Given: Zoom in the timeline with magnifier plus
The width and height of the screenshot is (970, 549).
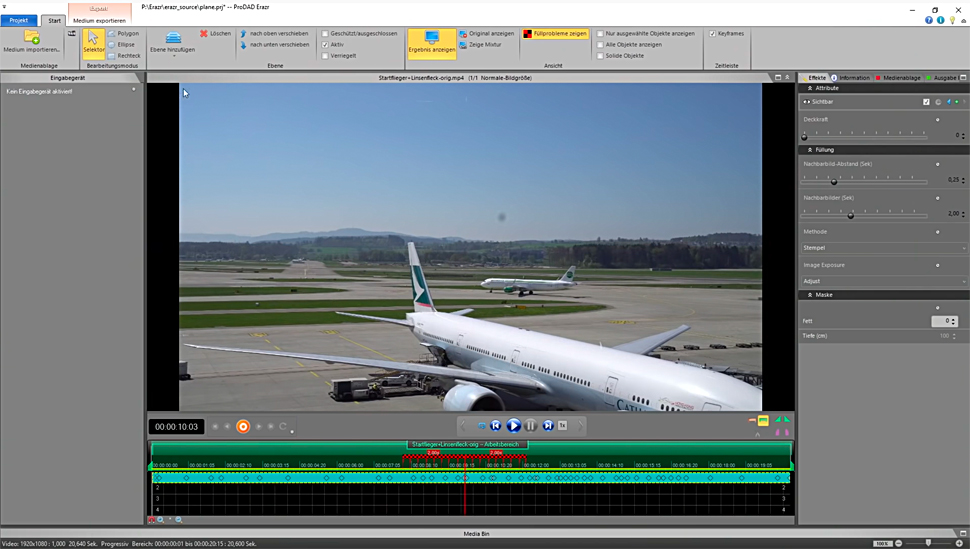Looking at the screenshot, I should tap(161, 520).
